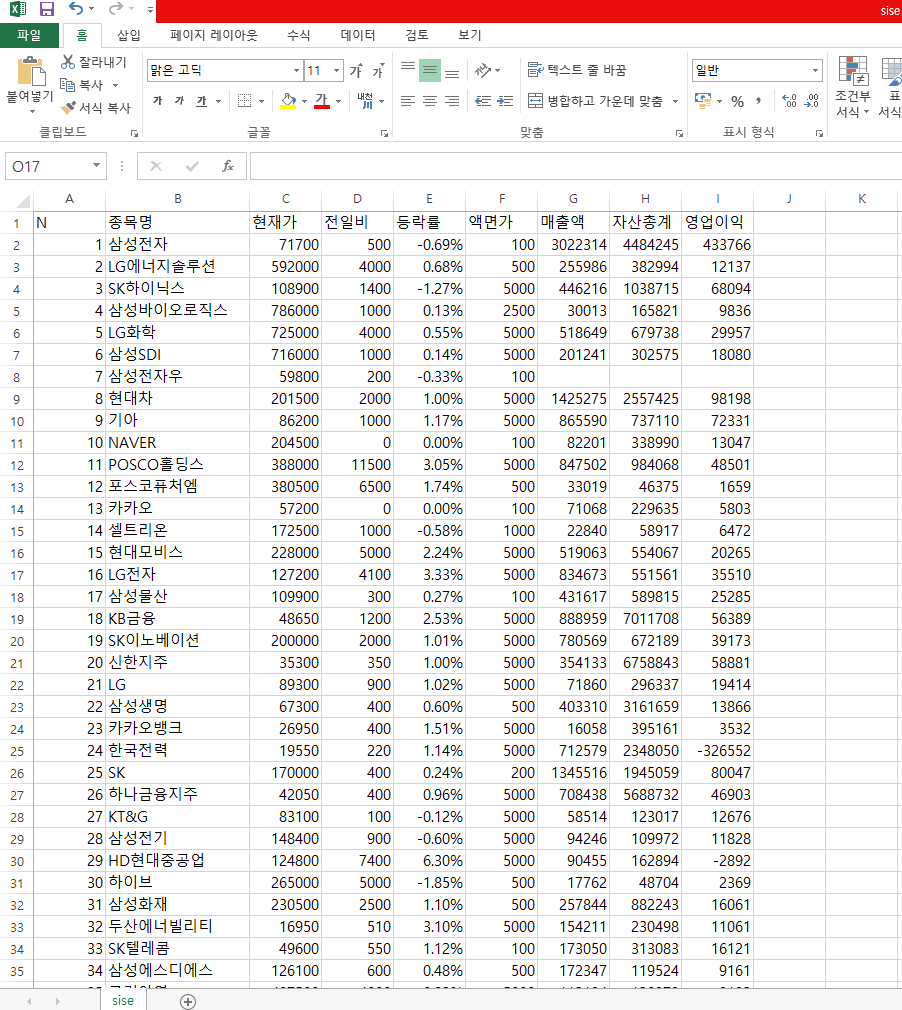Click the insert function fx icon
Image resolution: width=902 pixels, height=1010 pixels.
tap(228, 166)
